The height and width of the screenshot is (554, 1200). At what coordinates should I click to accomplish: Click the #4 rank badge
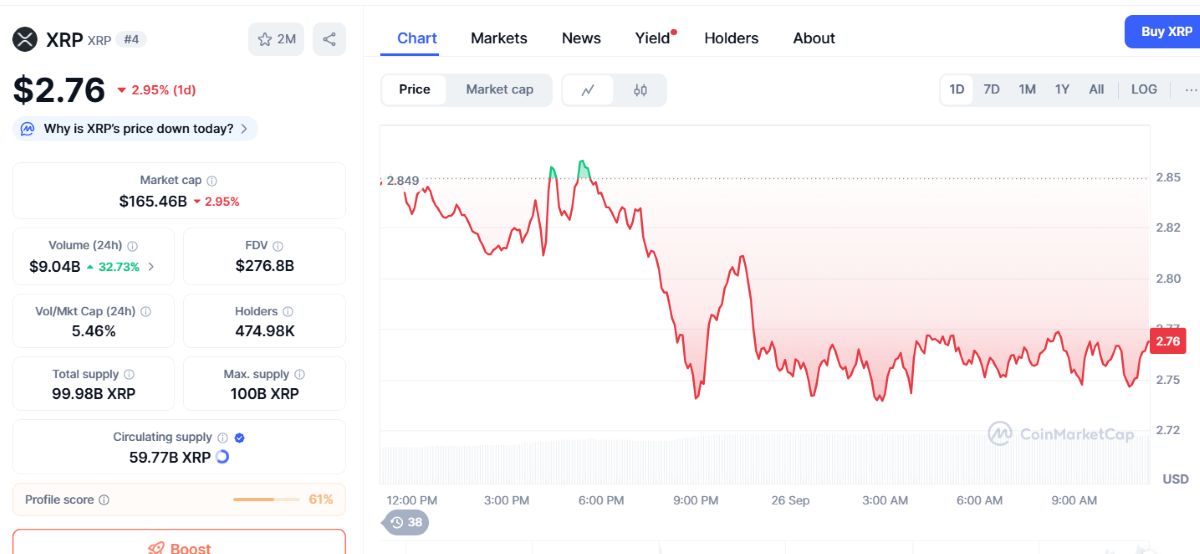point(131,40)
